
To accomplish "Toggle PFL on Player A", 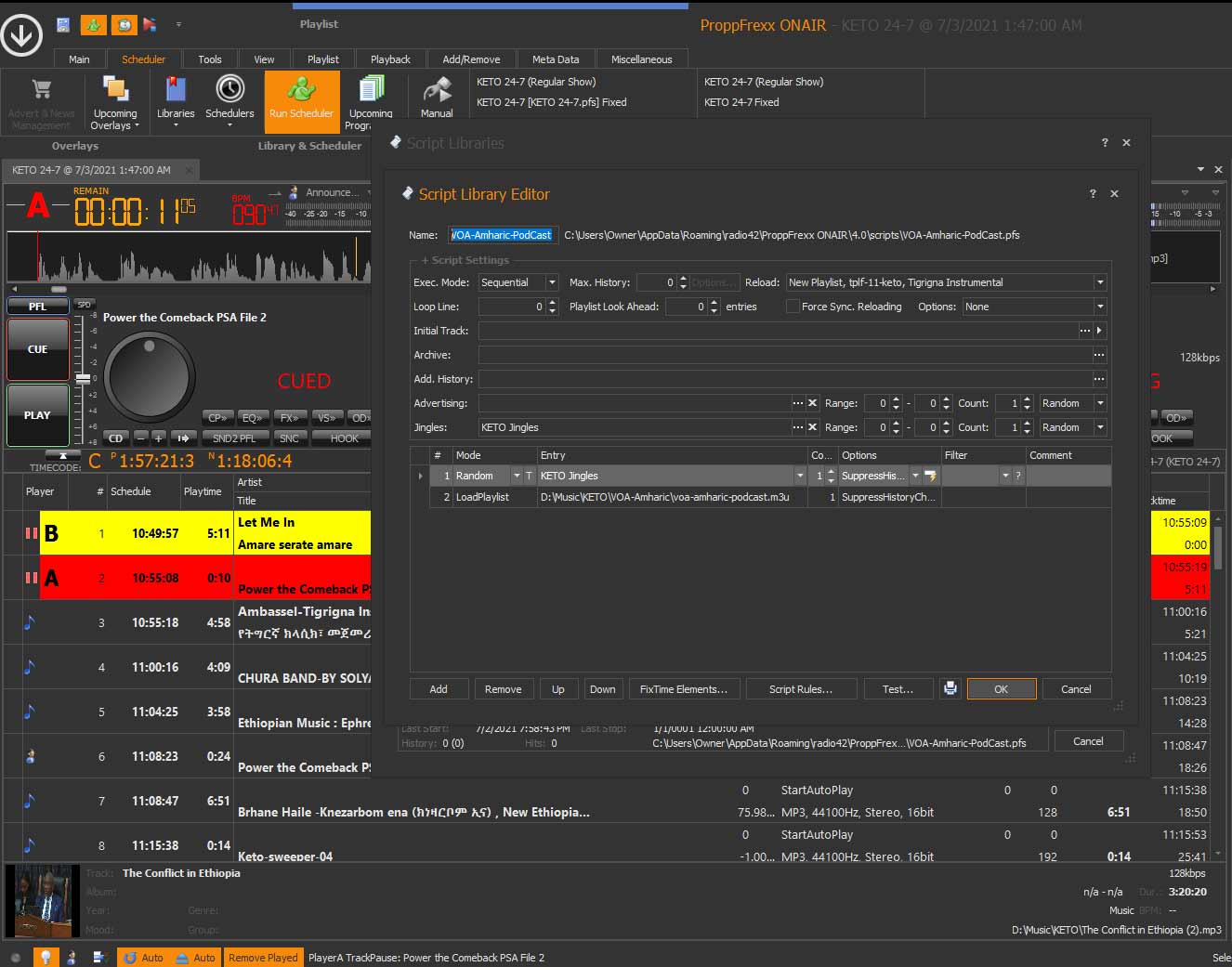I will [x=37, y=306].
